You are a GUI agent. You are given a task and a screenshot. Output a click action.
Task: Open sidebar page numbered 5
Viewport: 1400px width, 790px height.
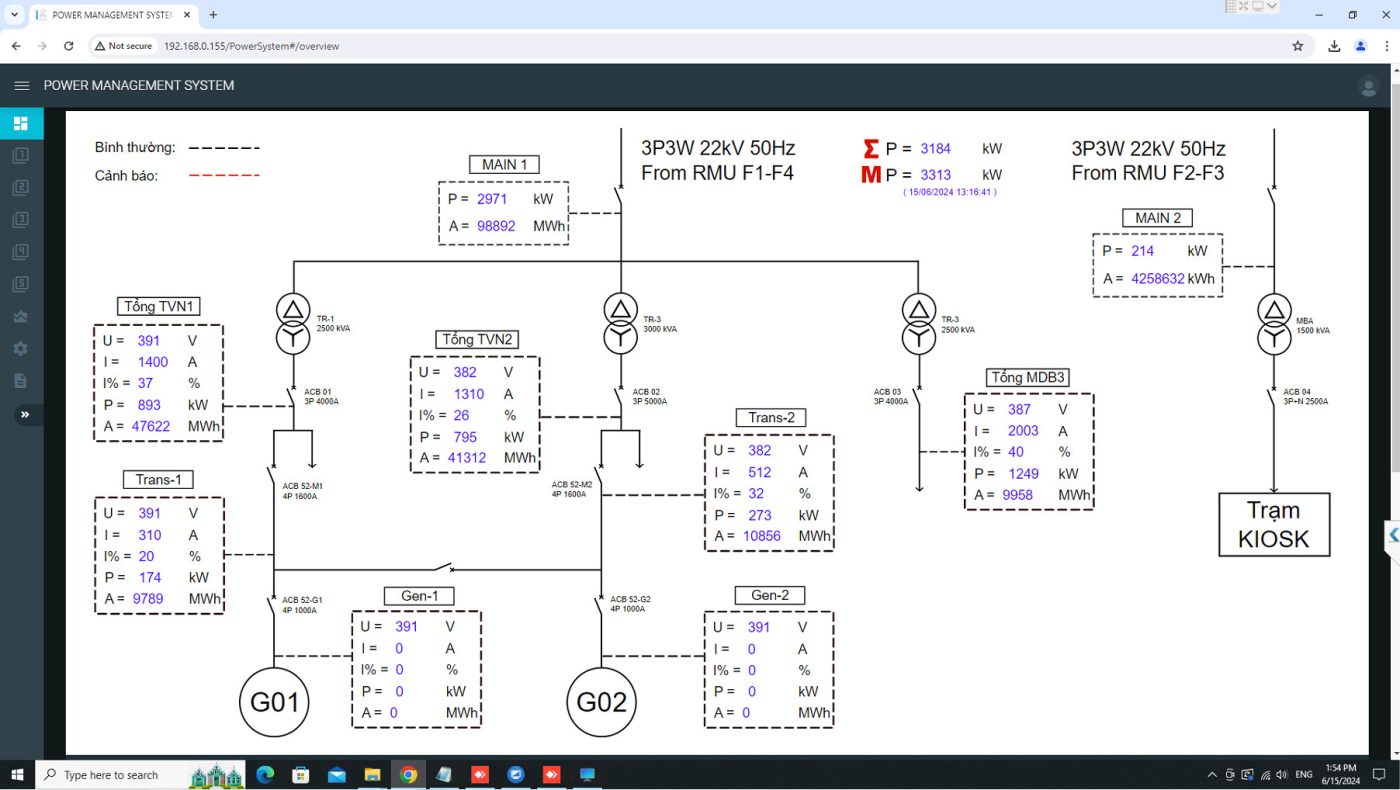(21, 284)
